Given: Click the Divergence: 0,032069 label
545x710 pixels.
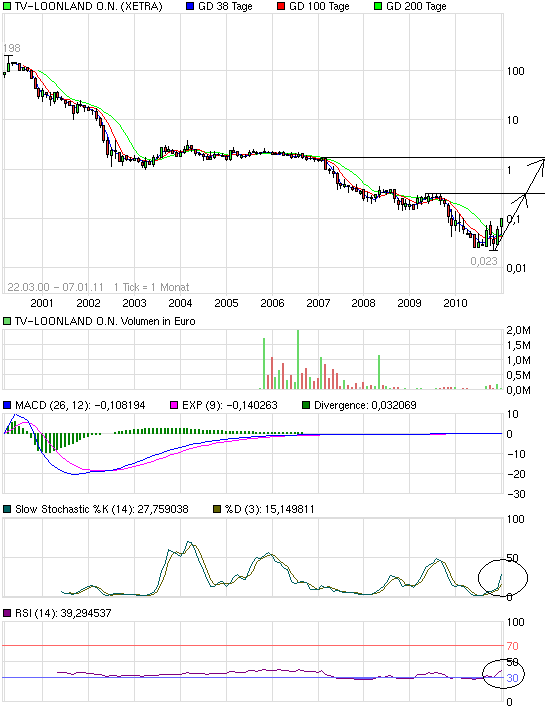Looking at the screenshot, I should [x=365, y=405].
